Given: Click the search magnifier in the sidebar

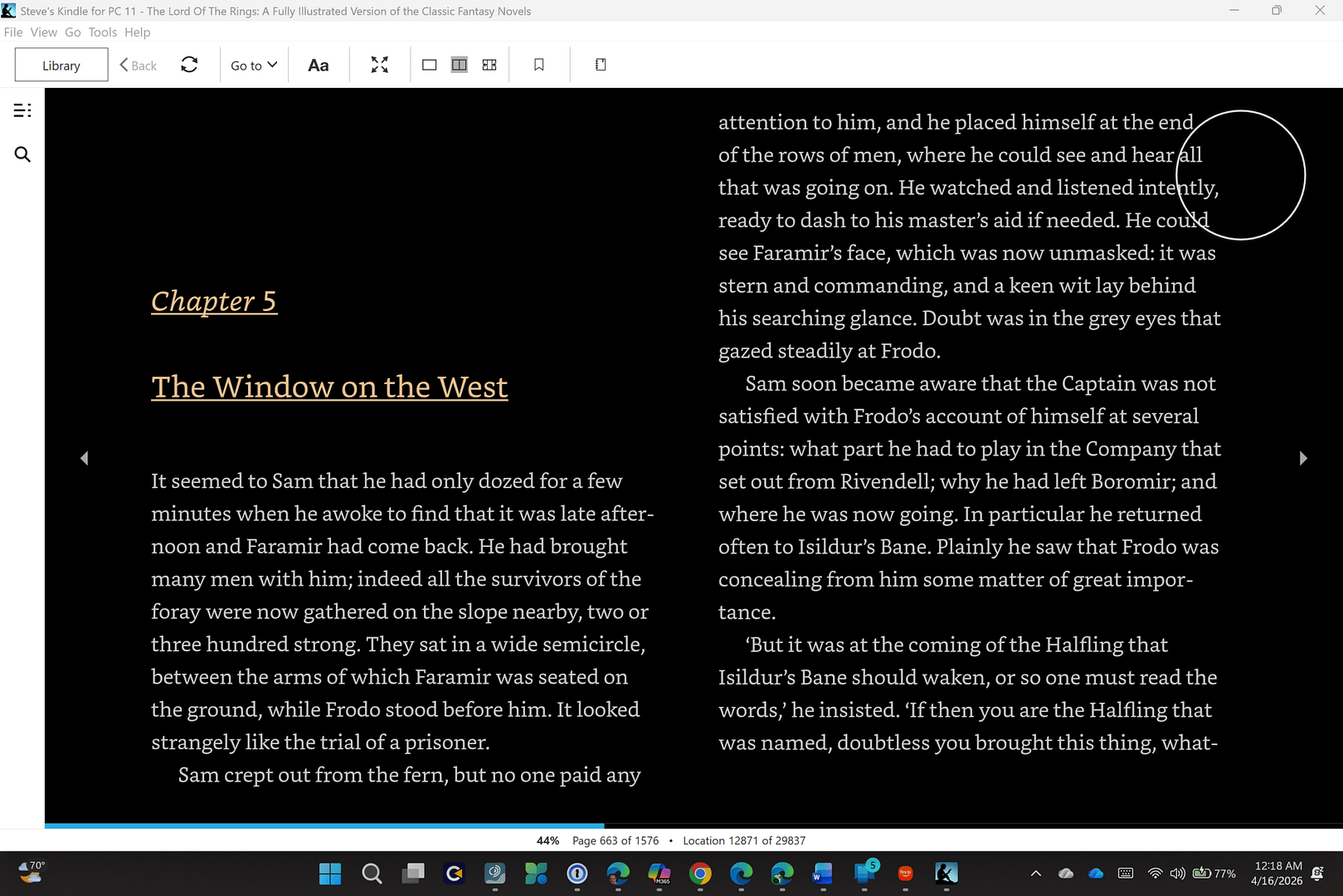Looking at the screenshot, I should click(22, 154).
